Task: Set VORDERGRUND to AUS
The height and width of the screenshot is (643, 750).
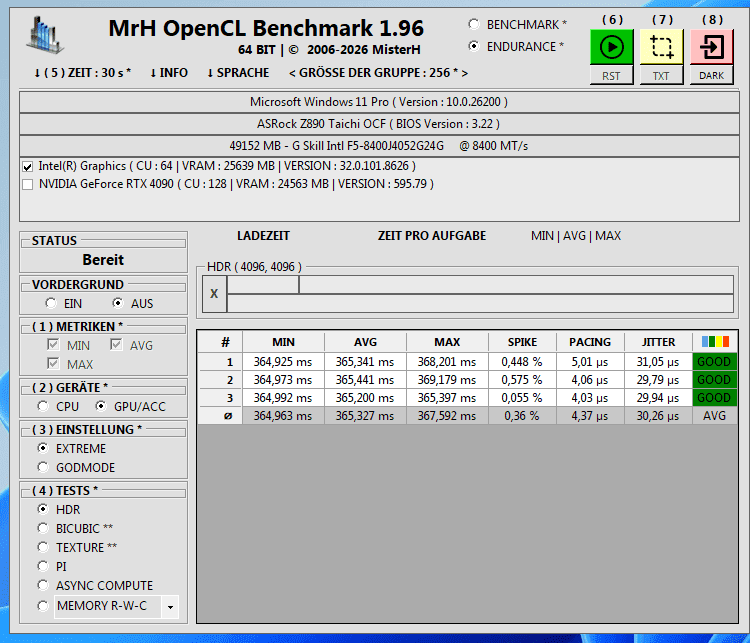Action: point(117,303)
